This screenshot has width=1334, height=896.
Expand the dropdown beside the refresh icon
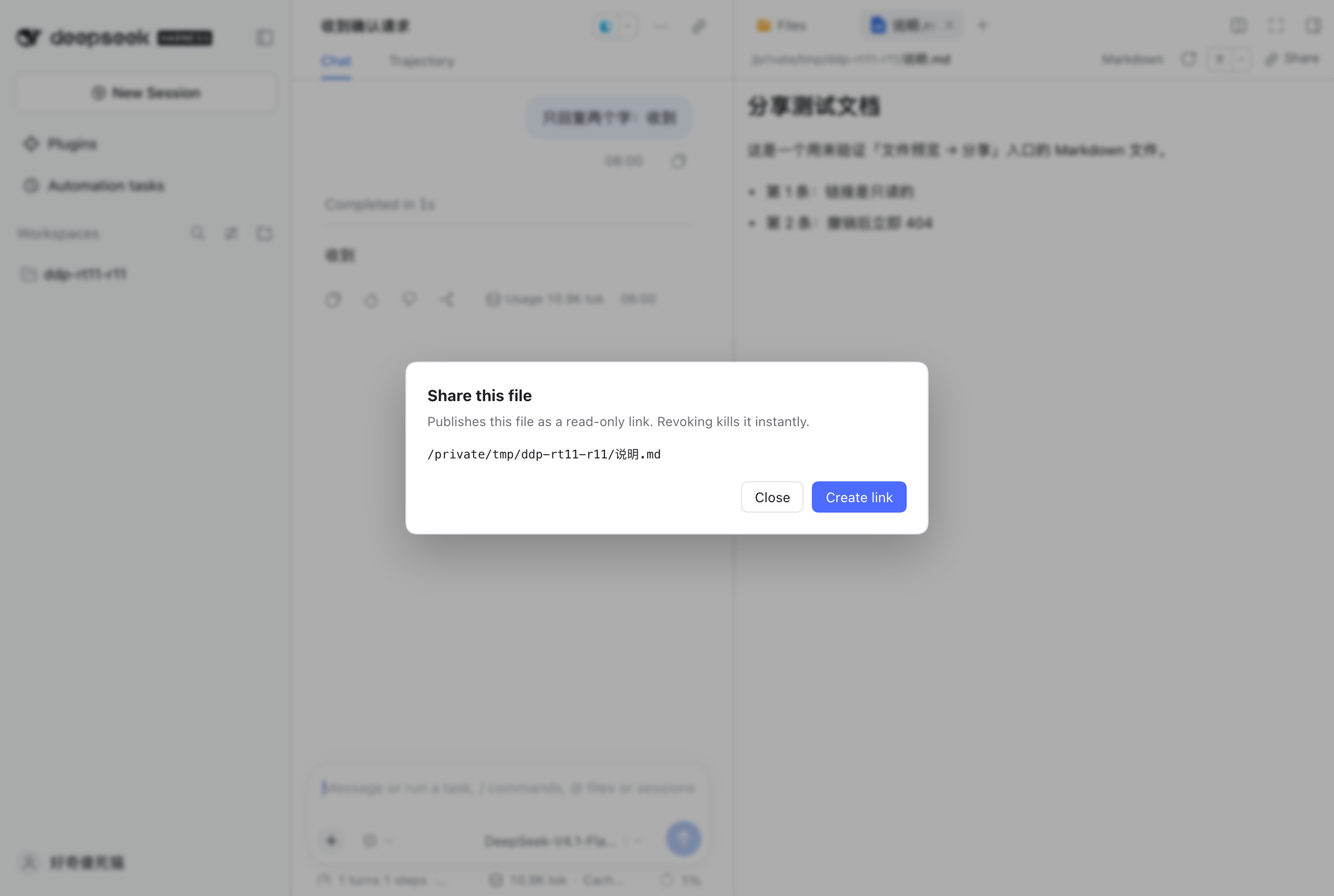coord(1241,59)
